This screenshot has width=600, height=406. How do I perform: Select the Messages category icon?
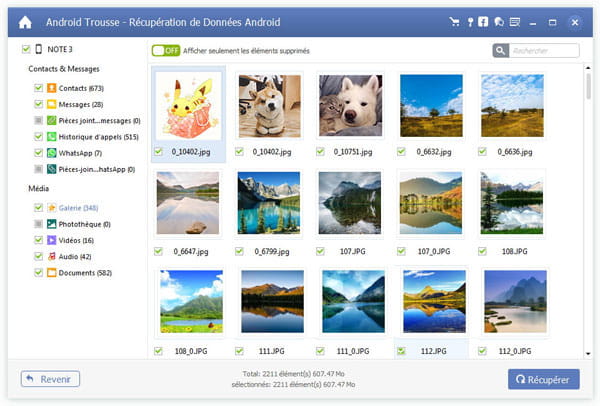[51, 104]
